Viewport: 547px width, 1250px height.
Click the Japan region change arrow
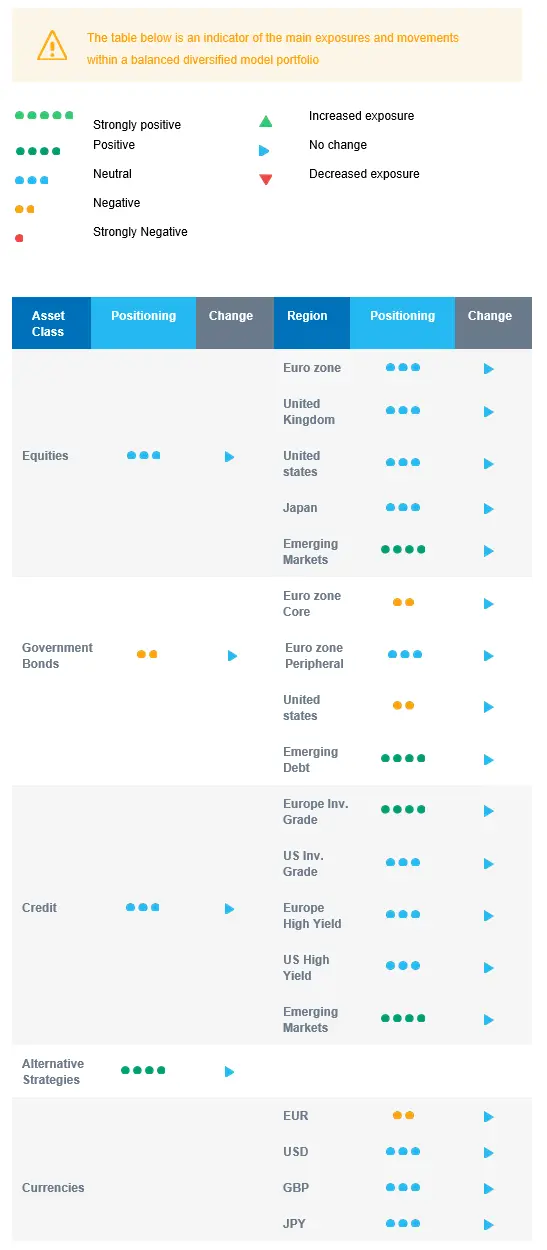point(489,509)
